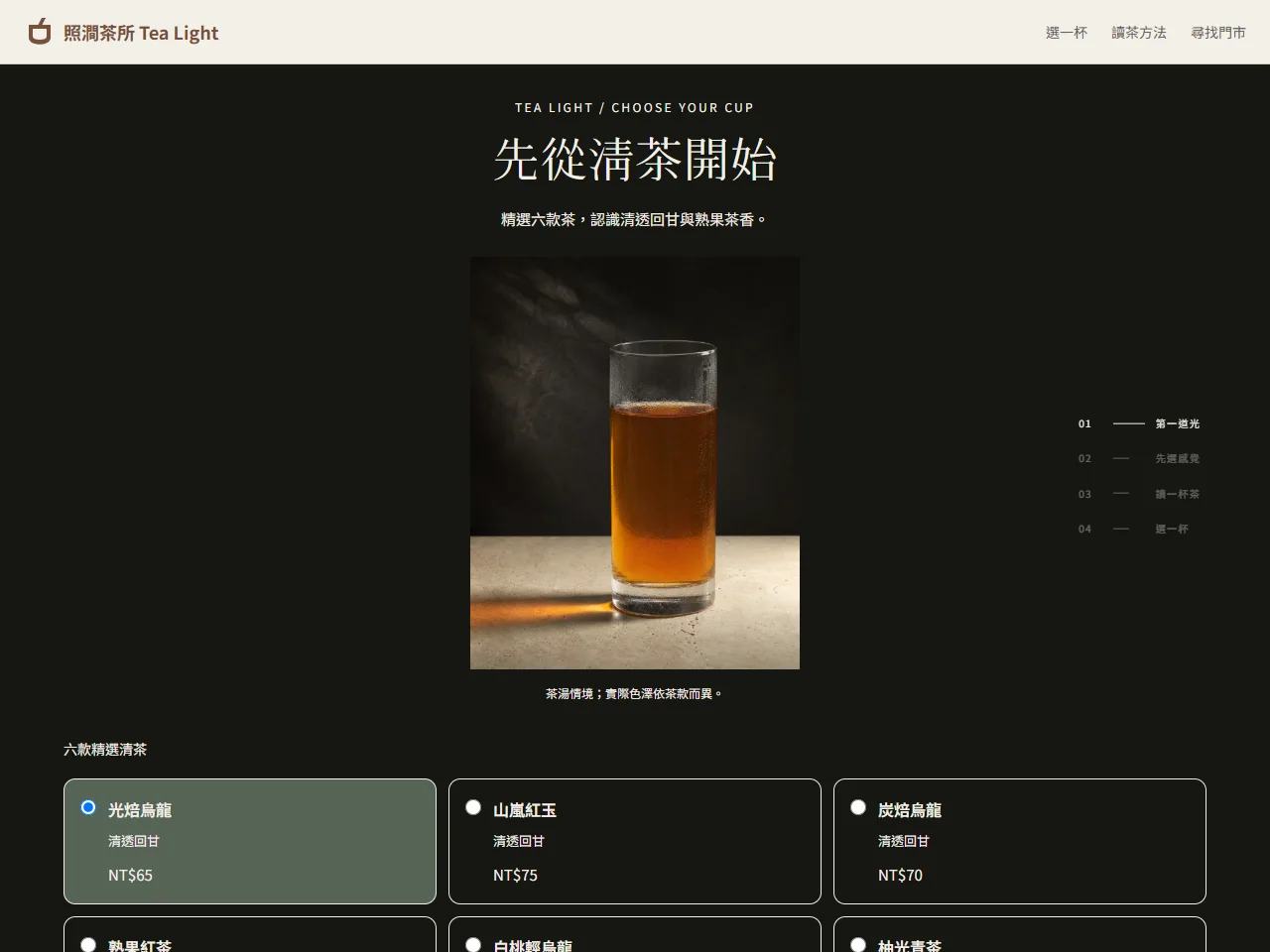
Task: Go to step 03 讀一杯茶
Action: [x=1139, y=494]
